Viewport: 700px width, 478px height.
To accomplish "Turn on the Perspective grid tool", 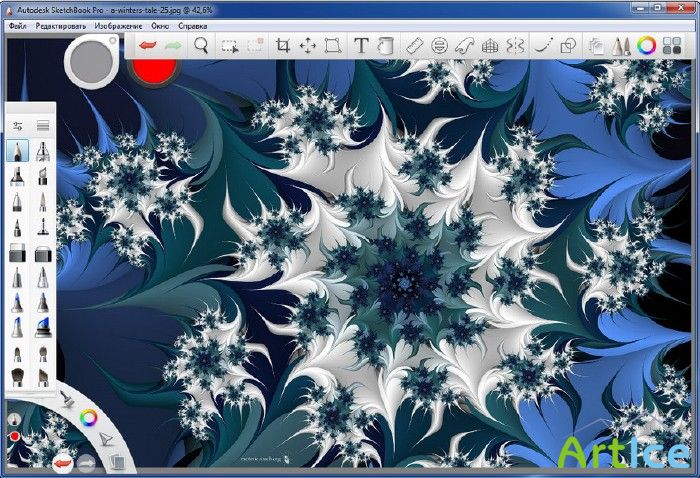I will (x=490, y=46).
